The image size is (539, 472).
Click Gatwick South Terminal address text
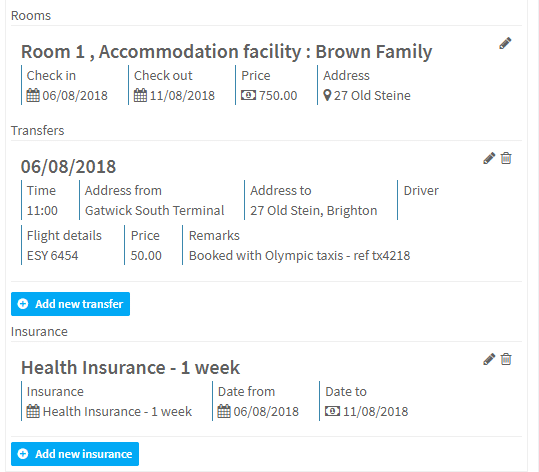pyautogui.click(x=155, y=210)
